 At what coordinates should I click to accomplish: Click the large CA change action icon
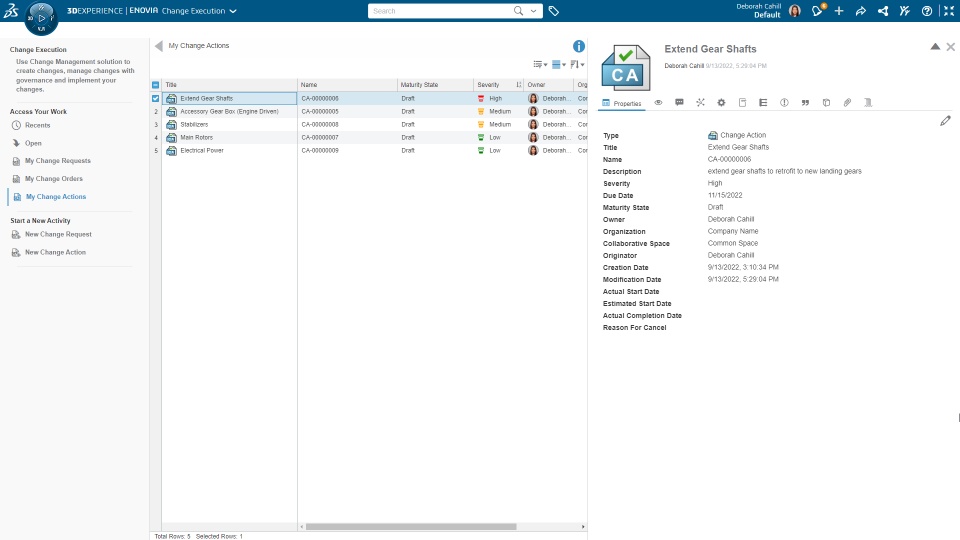[625, 68]
